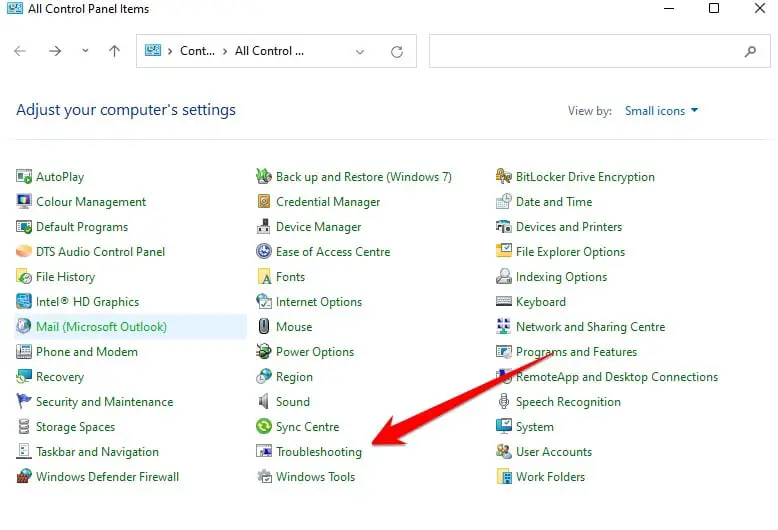Image resolution: width=778 pixels, height=530 pixels.
Task: Maximize the All Control Panel Items window
Action: coord(713,8)
